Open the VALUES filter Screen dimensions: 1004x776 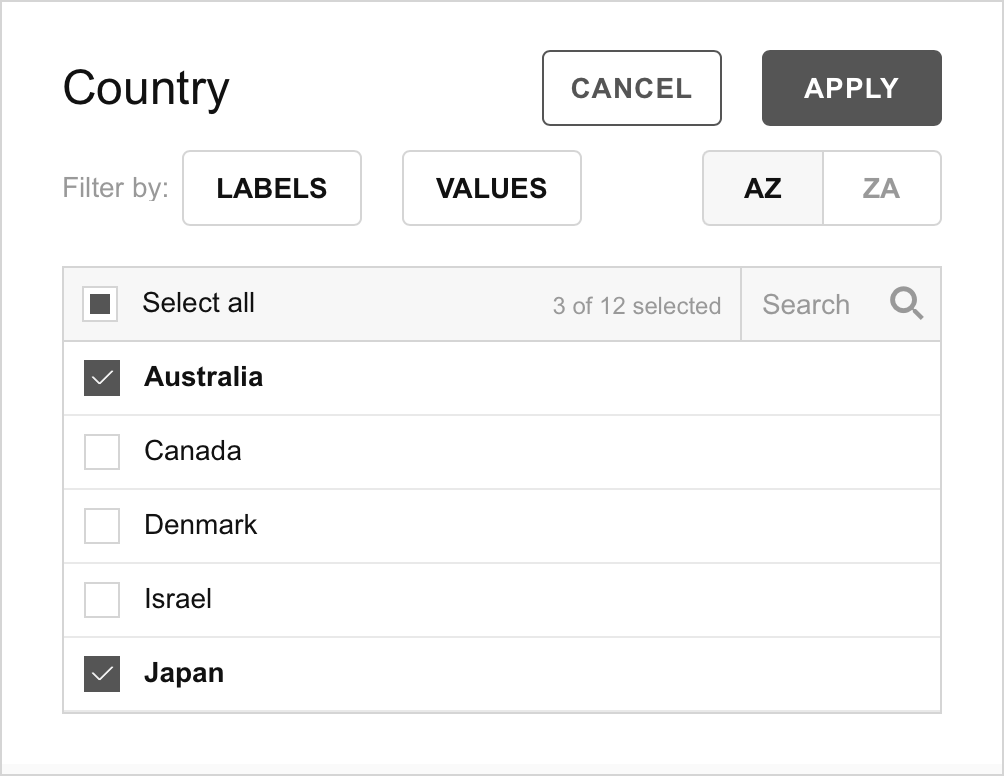[x=492, y=188]
